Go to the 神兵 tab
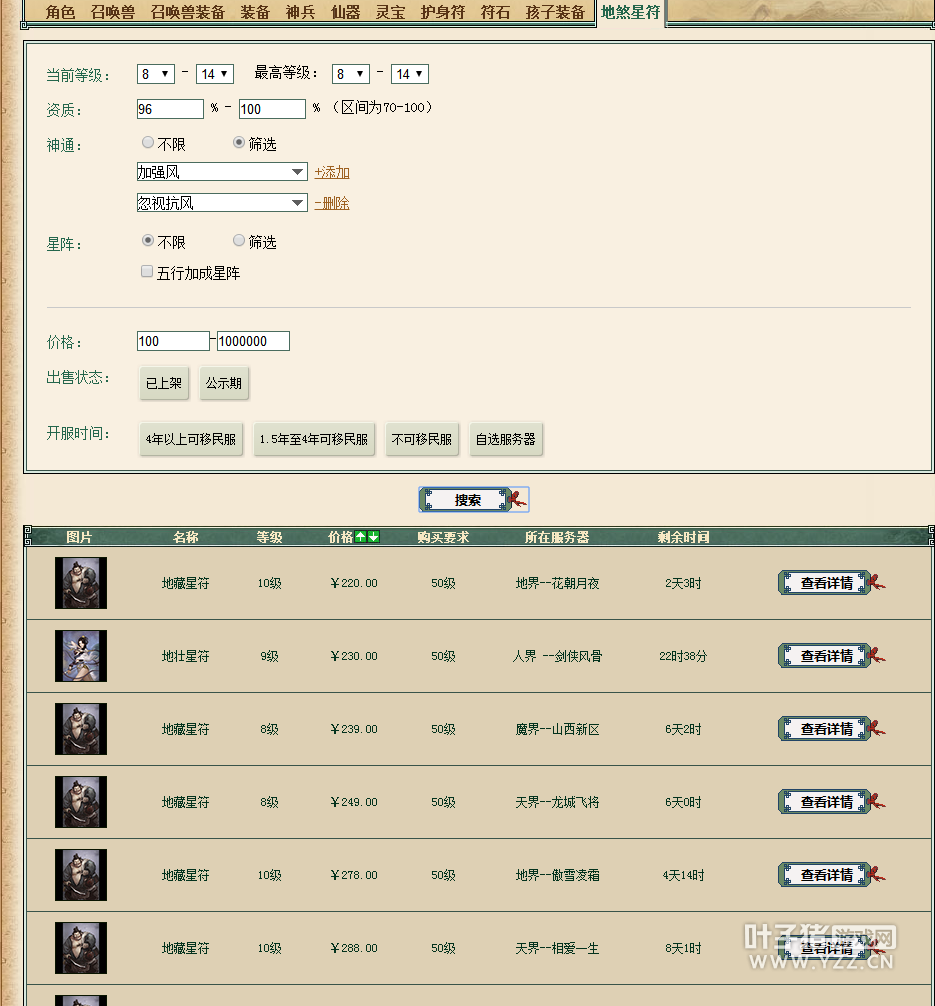 300,12
